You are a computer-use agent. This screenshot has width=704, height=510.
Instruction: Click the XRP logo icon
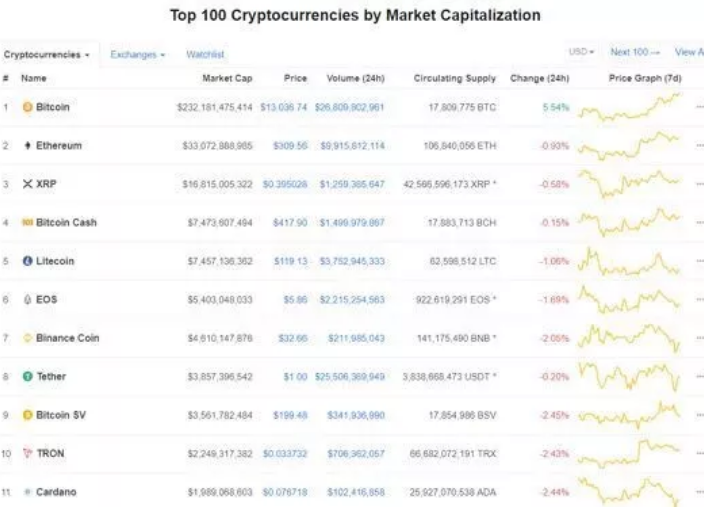[27, 184]
